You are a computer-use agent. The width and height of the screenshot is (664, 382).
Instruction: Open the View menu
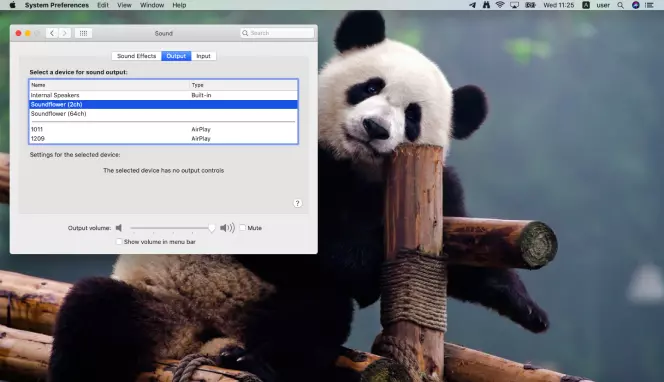tap(124, 5)
